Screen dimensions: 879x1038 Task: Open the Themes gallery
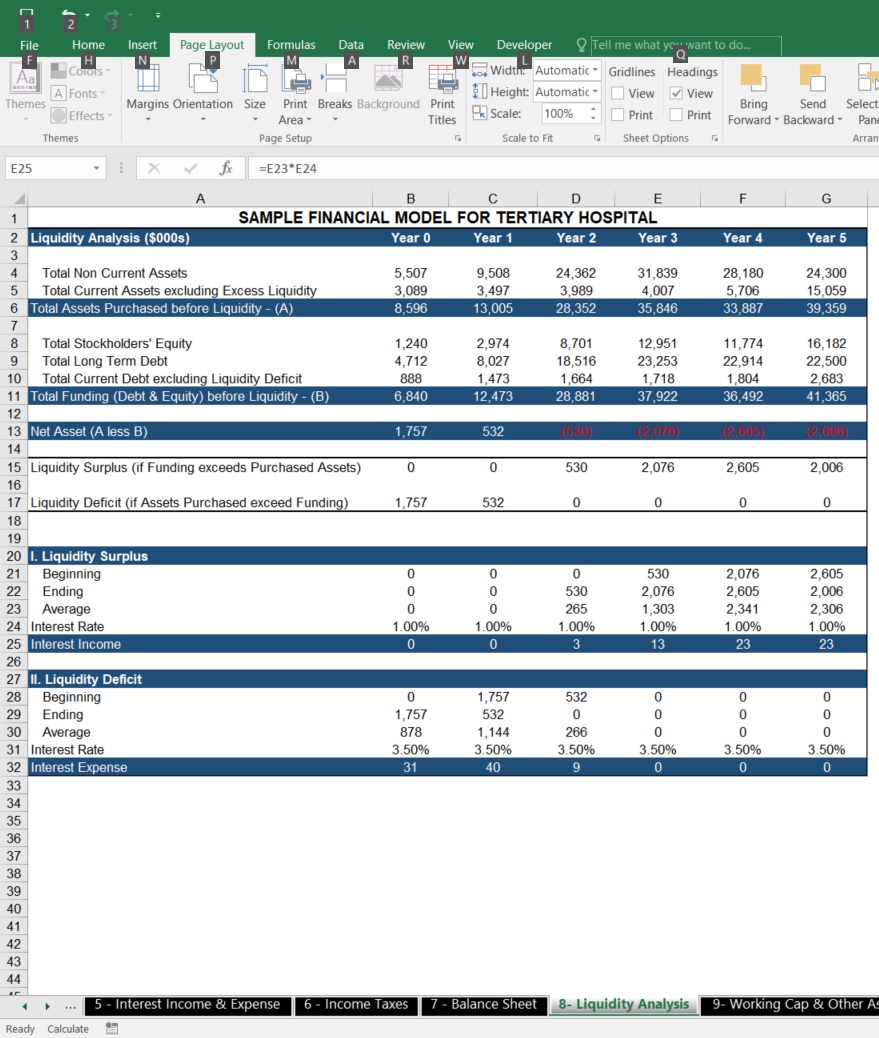point(25,93)
